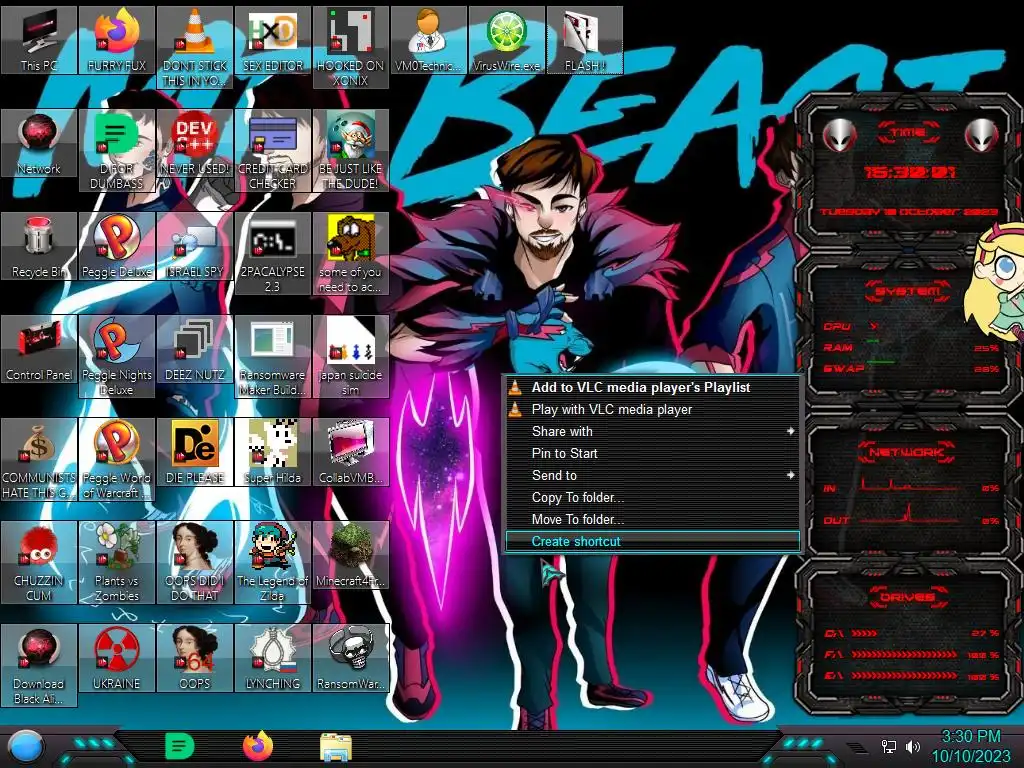Click the TIME gadget digital clock readout
The width and height of the screenshot is (1024, 768).
[x=909, y=172]
